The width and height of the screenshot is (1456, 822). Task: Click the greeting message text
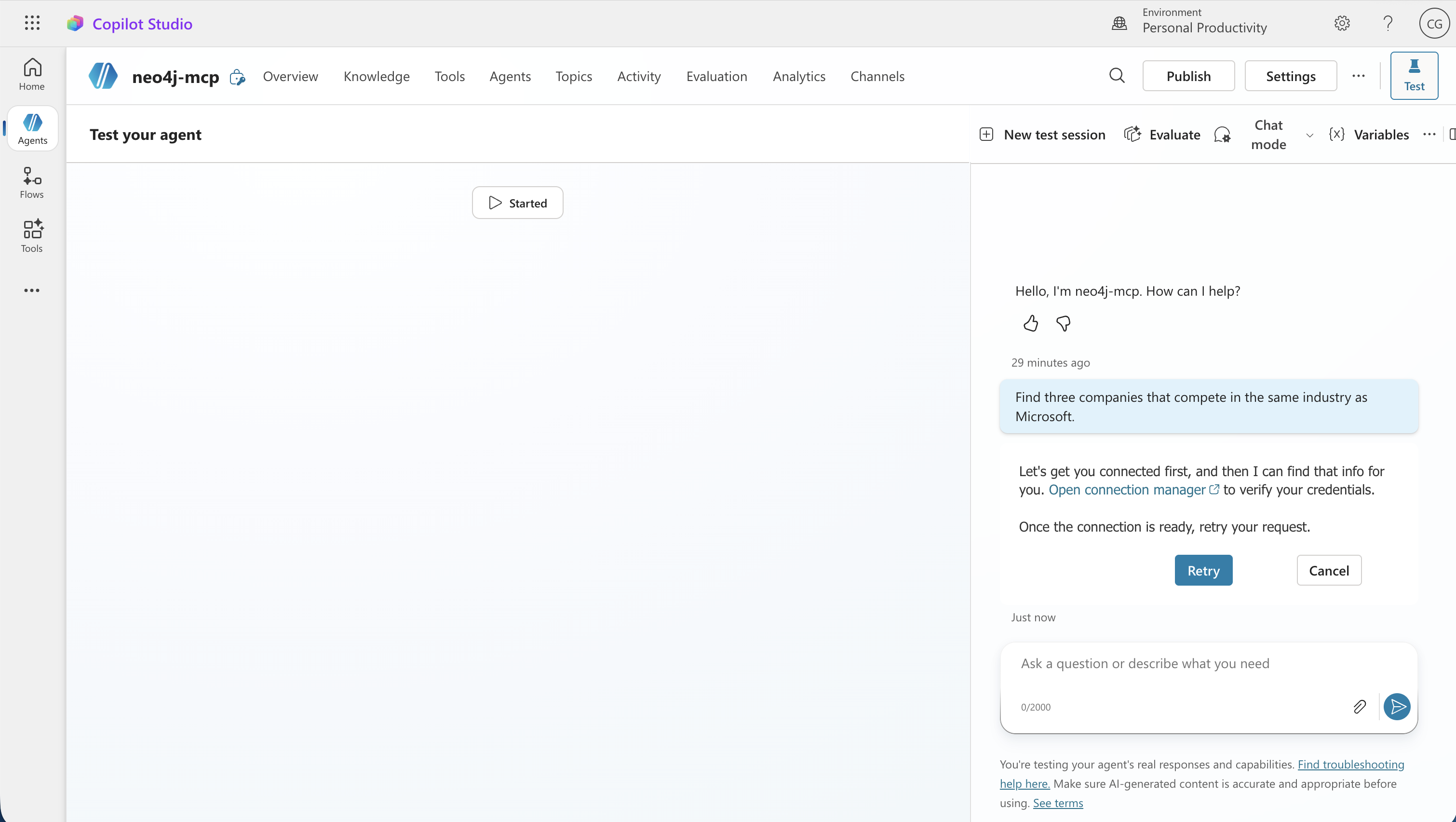[1128, 291]
